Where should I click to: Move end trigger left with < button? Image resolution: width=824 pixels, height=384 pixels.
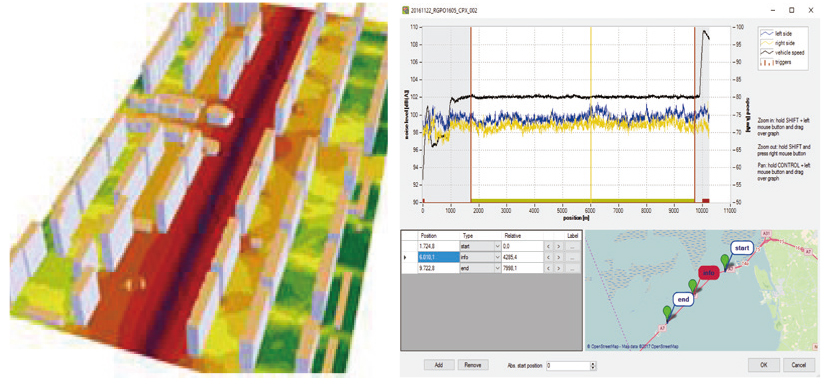tap(549, 268)
